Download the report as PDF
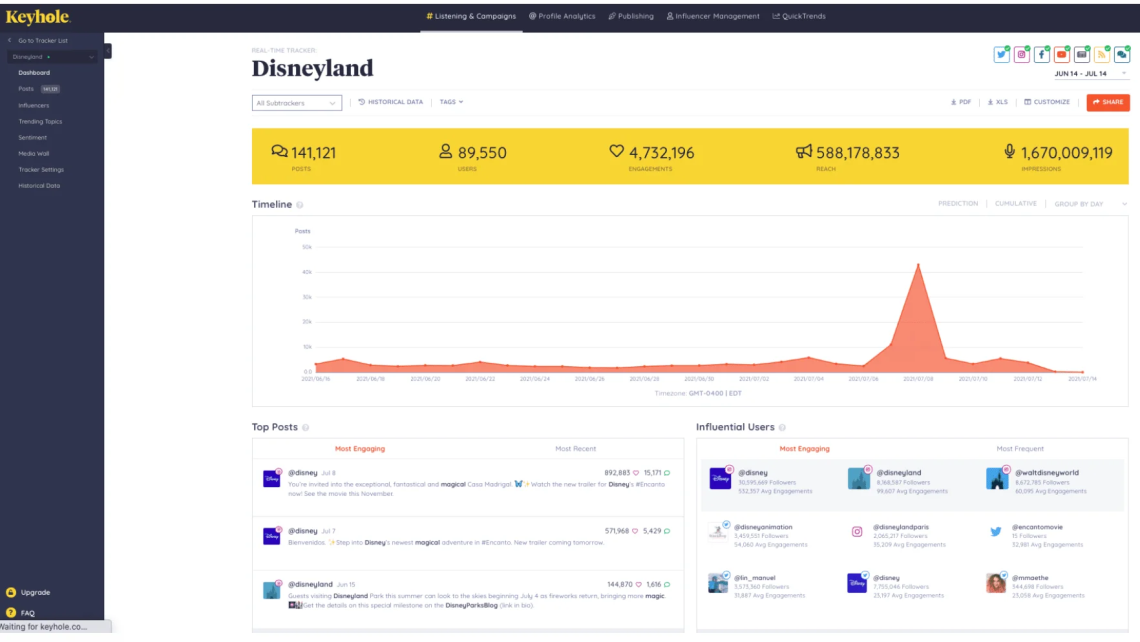The height and width of the screenshot is (642, 1140). point(960,102)
